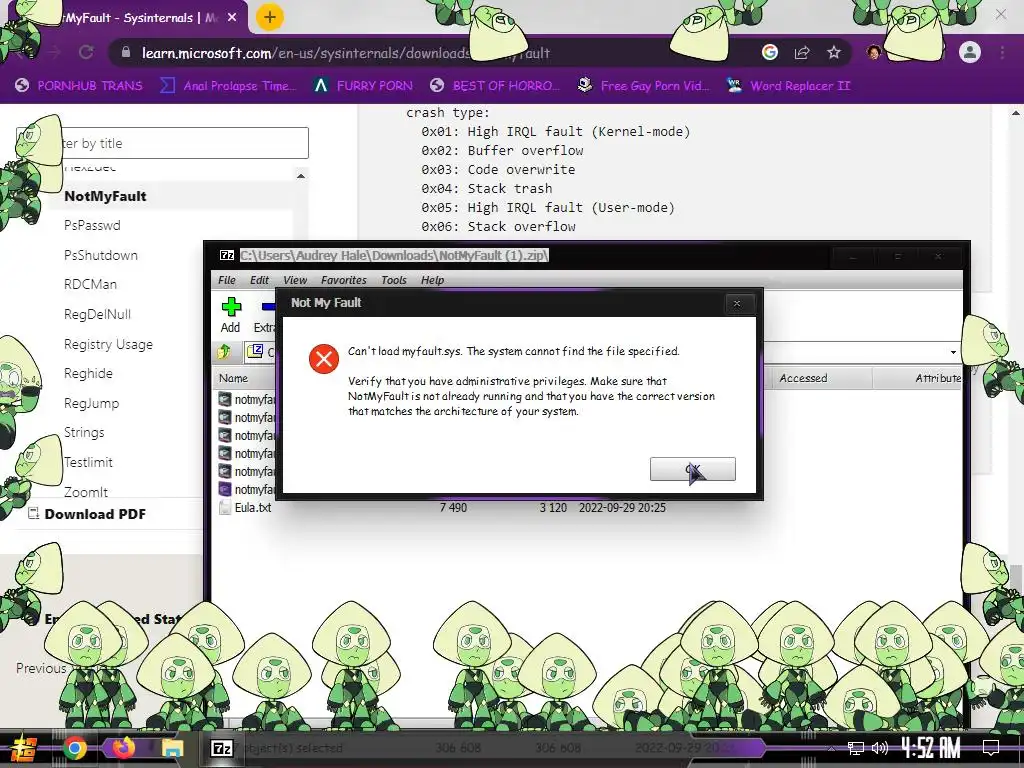Open the Reghide sidebar link
Image resolution: width=1024 pixels, height=768 pixels.
click(88, 374)
